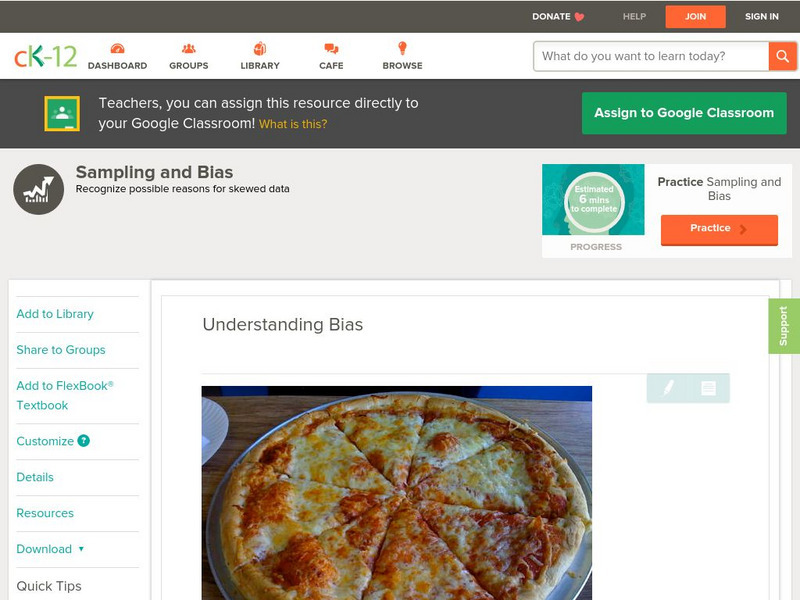
Task: Click Add to Library
Action: point(55,314)
